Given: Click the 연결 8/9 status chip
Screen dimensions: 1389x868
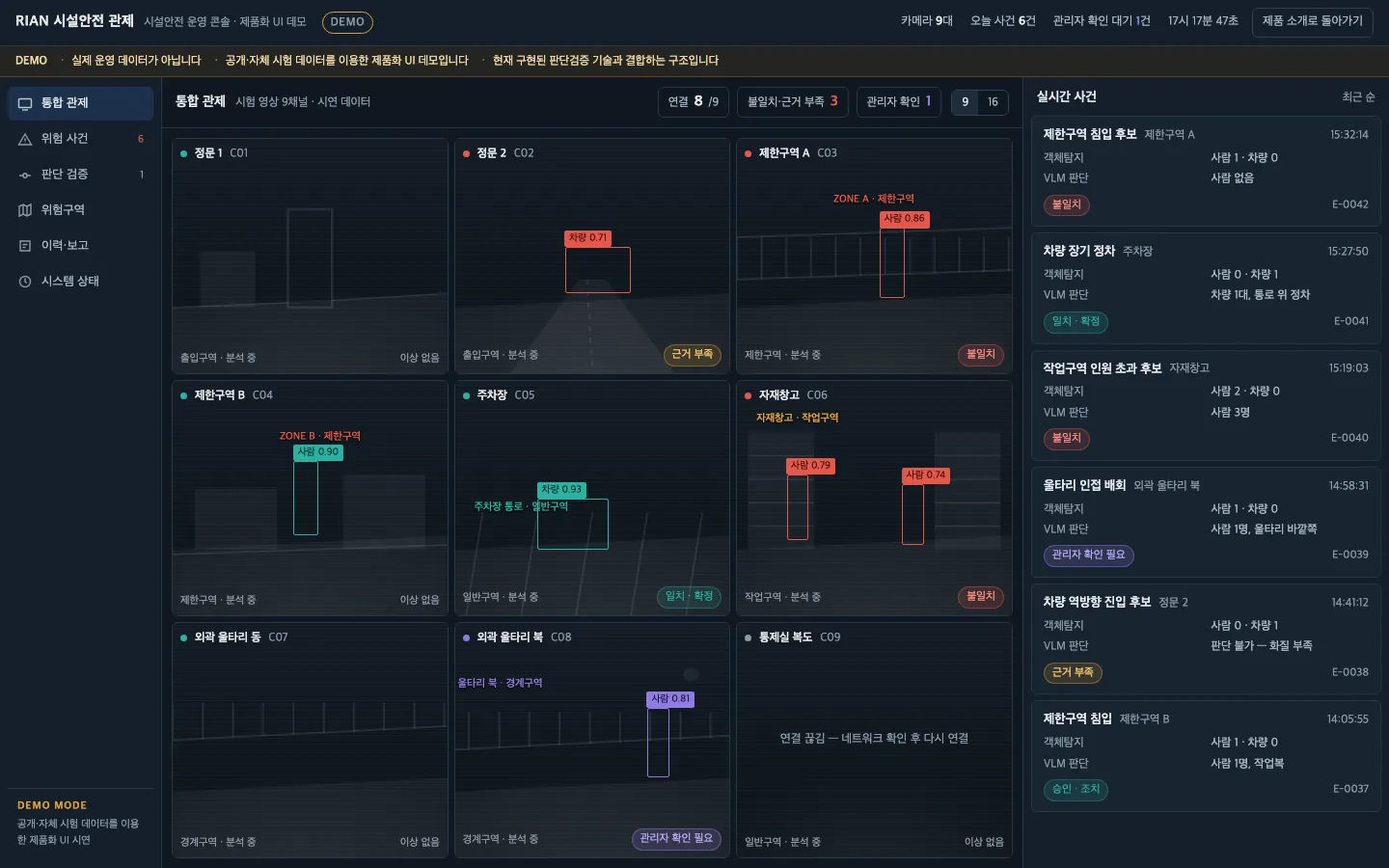Looking at the screenshot, I should [694, 102].
